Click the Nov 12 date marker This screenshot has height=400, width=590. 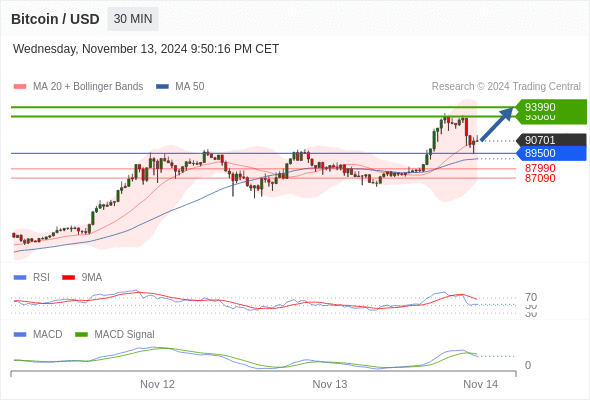point(157,384)
